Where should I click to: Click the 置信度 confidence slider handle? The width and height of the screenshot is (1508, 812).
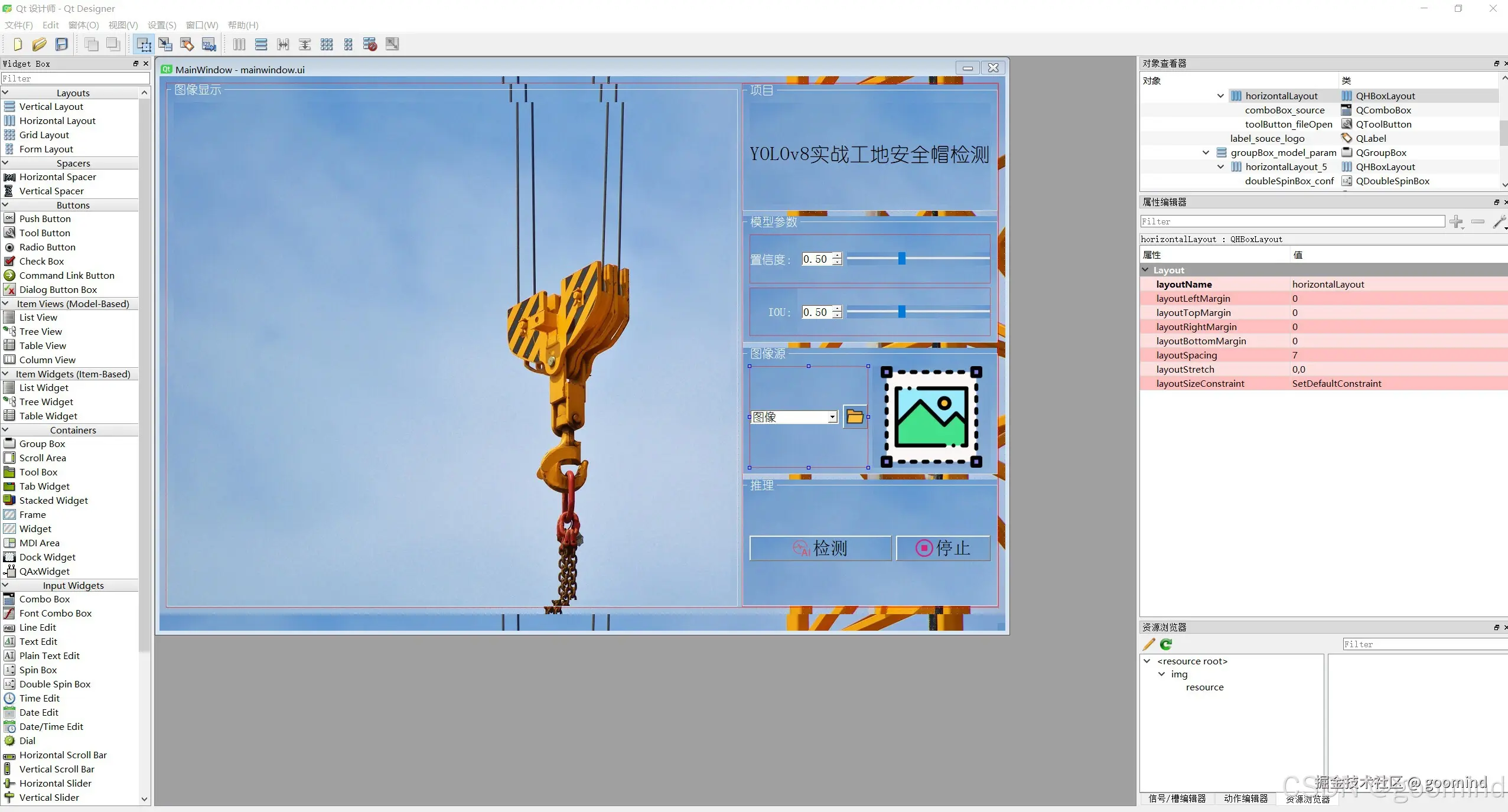coord(901,259)
